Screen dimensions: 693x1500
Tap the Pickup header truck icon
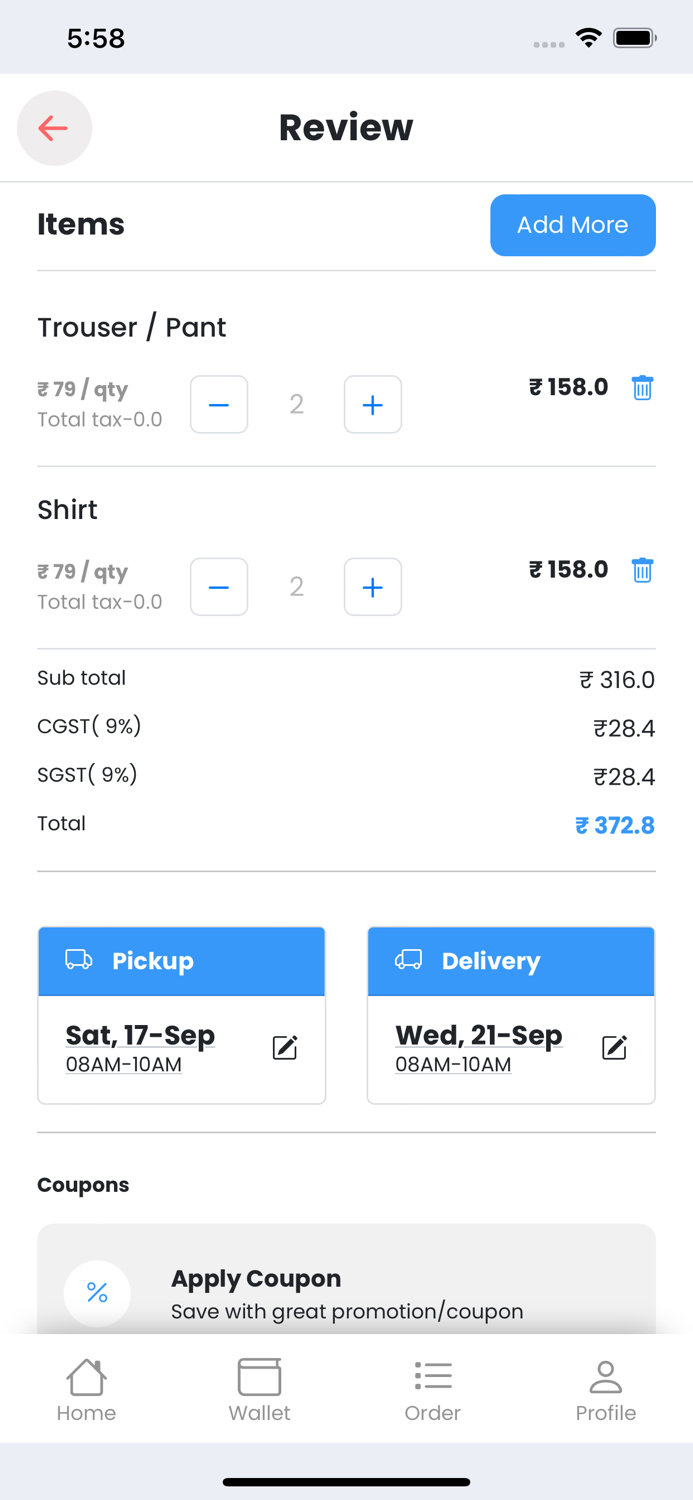tap(78, 960)
